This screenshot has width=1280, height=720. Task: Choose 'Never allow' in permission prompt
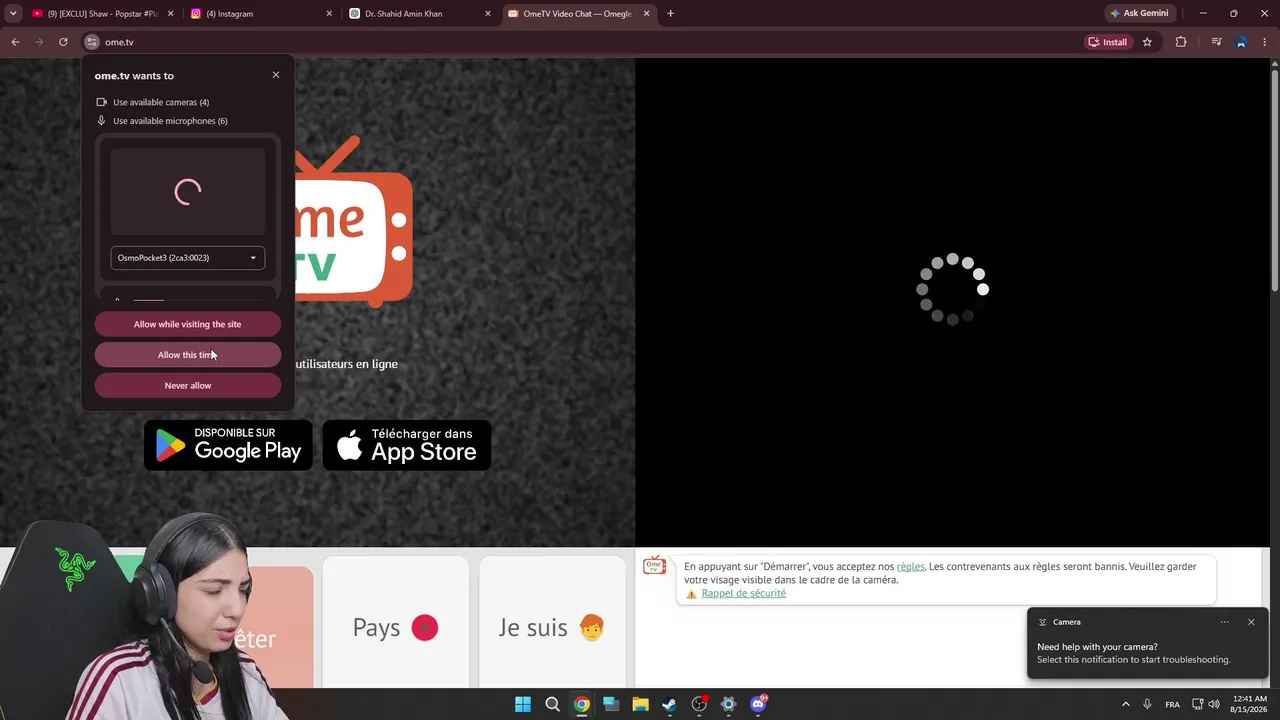(188, 386)
